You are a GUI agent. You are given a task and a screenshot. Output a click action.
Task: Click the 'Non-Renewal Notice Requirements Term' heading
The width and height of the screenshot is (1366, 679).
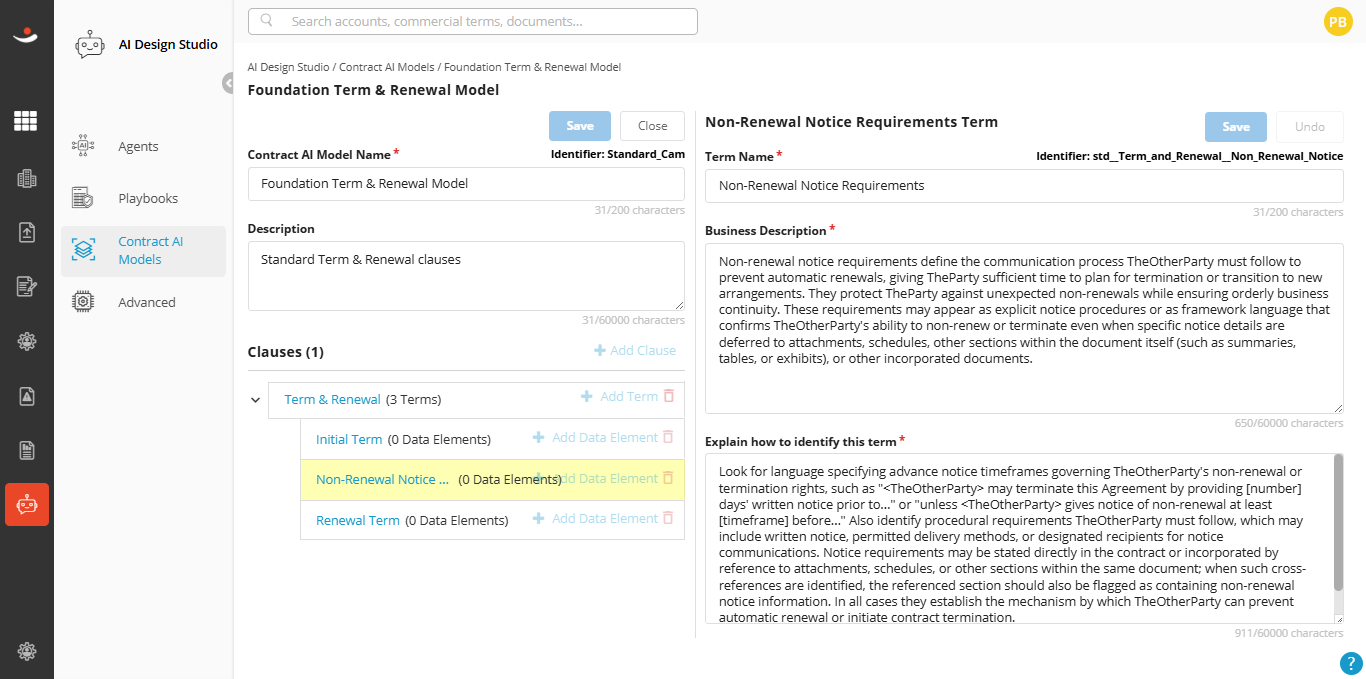pos(851,122)
